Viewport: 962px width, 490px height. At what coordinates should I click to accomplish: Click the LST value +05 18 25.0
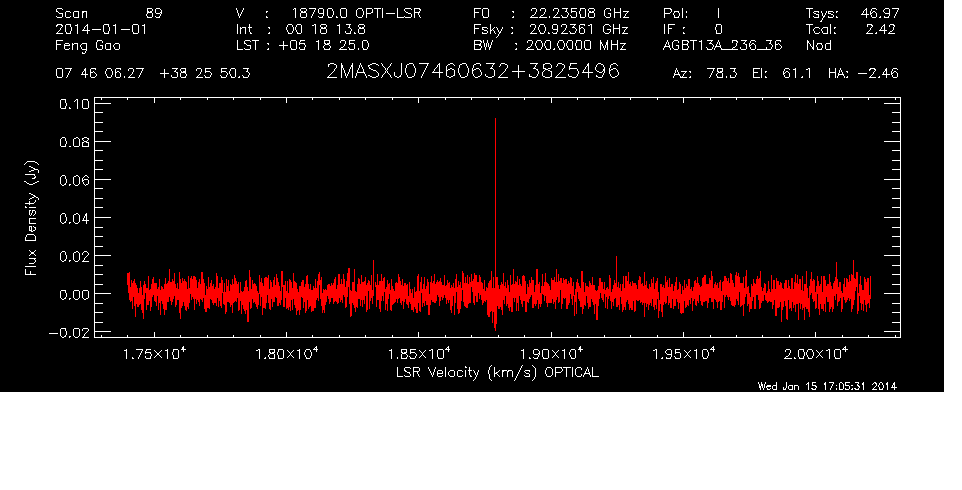tap(324, 45)
